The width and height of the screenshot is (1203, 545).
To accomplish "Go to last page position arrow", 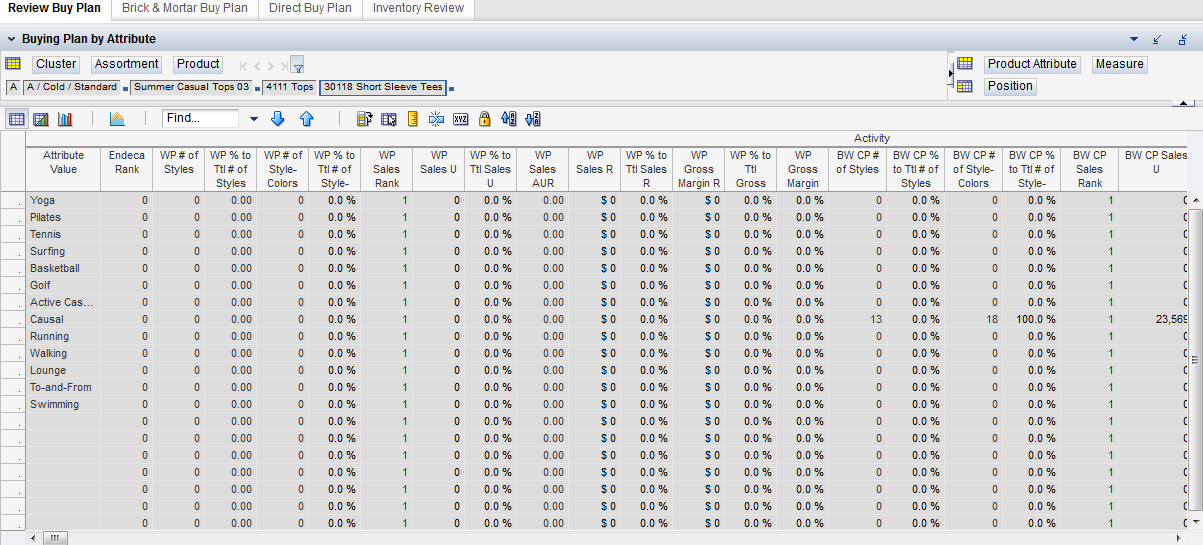I will click(284, 65).
